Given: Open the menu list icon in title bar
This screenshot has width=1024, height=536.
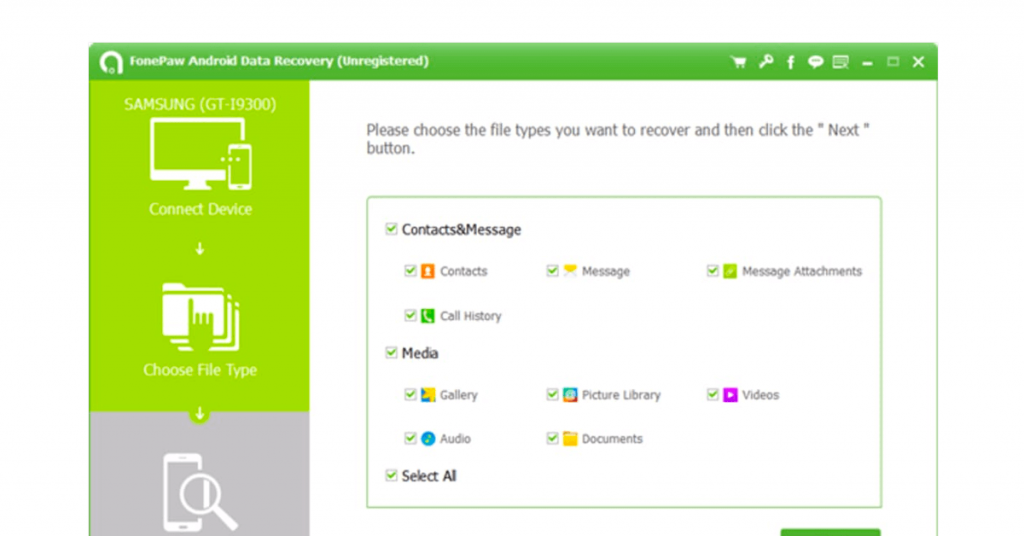Looking at the screenshot, I should [x=840, y=62].
